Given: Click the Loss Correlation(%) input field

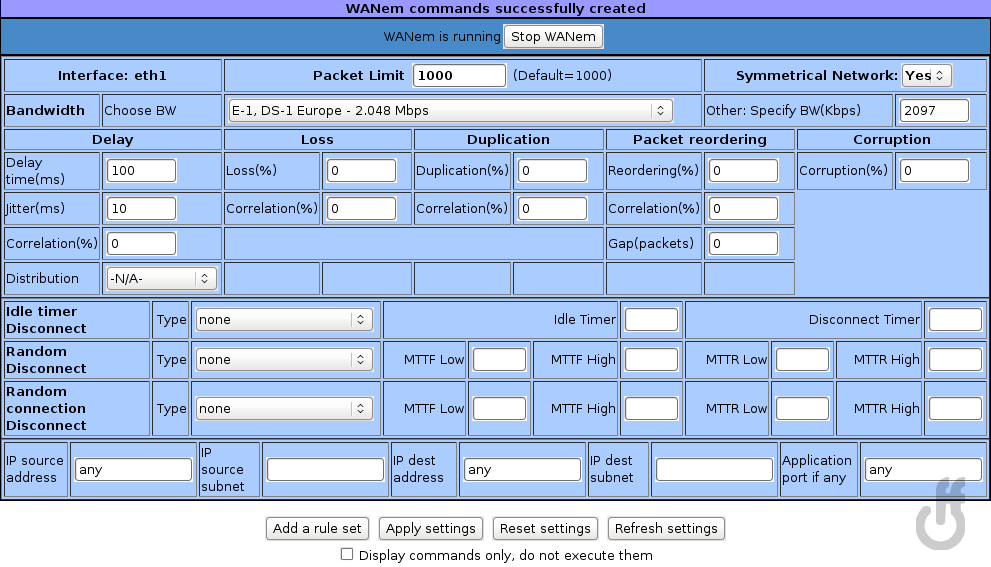Looking at the screenshot, I should pos(362,209).
